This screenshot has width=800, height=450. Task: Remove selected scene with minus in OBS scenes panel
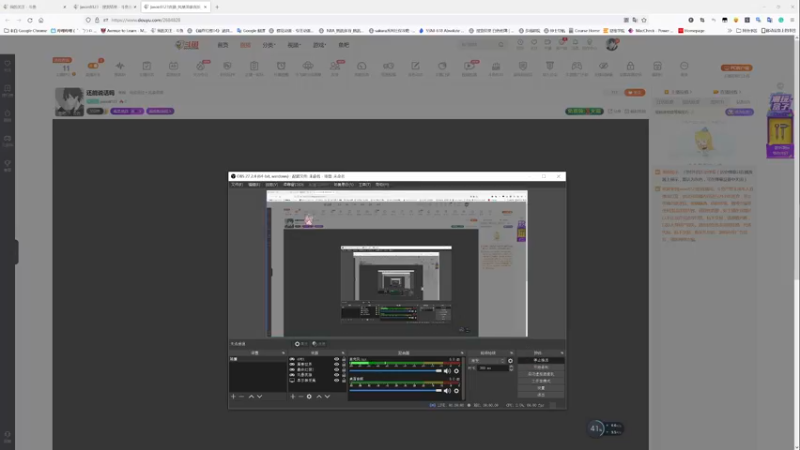pyautogui.click(x=242, y=396)
